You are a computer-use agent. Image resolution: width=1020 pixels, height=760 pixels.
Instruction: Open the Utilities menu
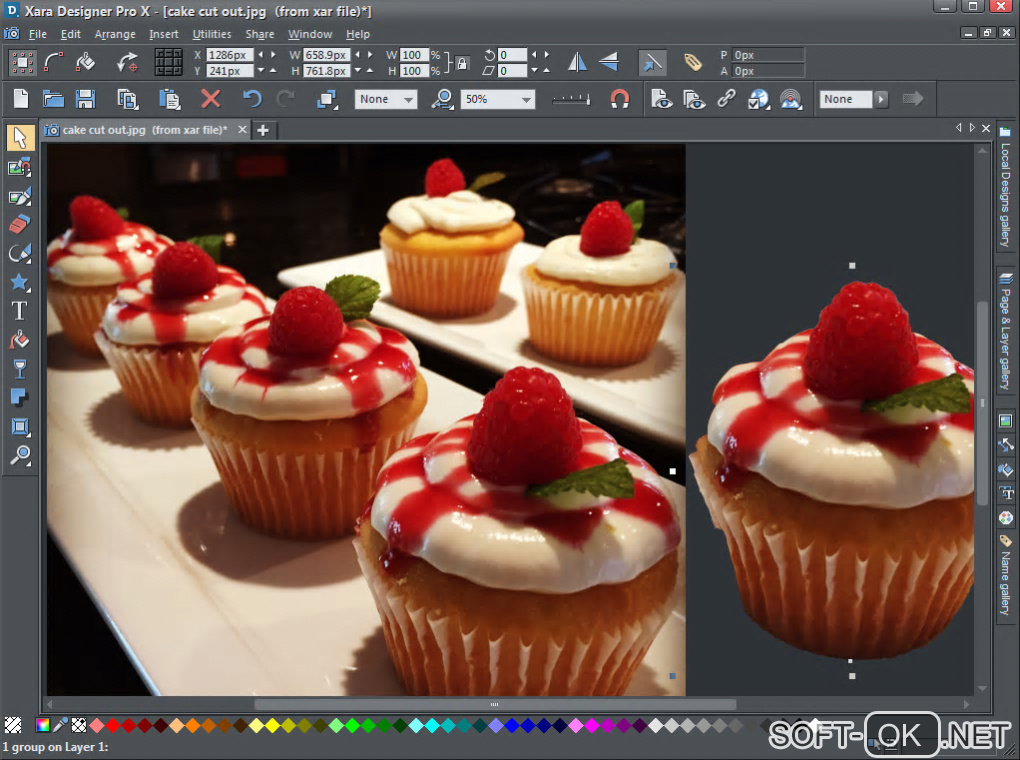coord(212,34)
